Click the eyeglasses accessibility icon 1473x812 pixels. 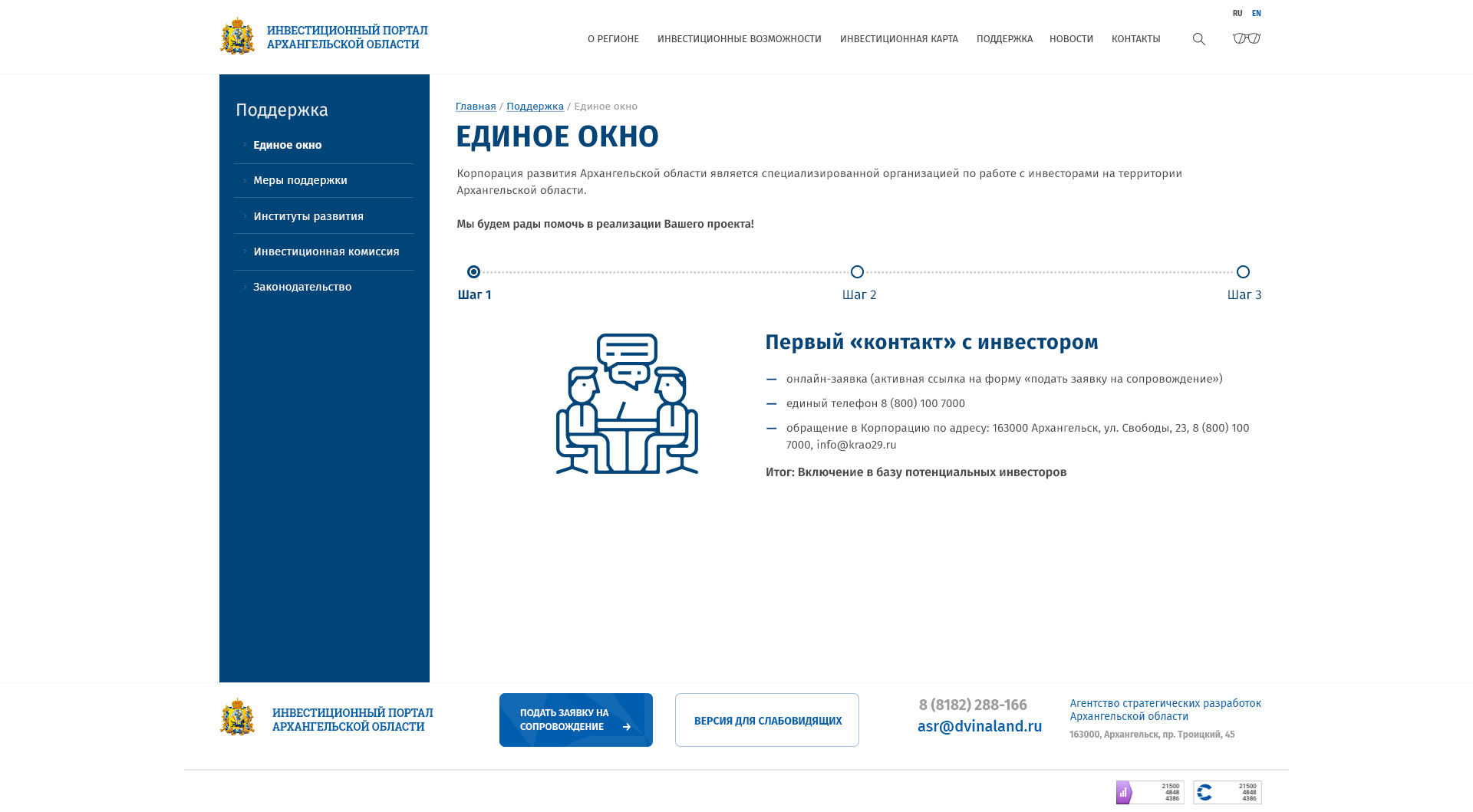point(1247,38)
